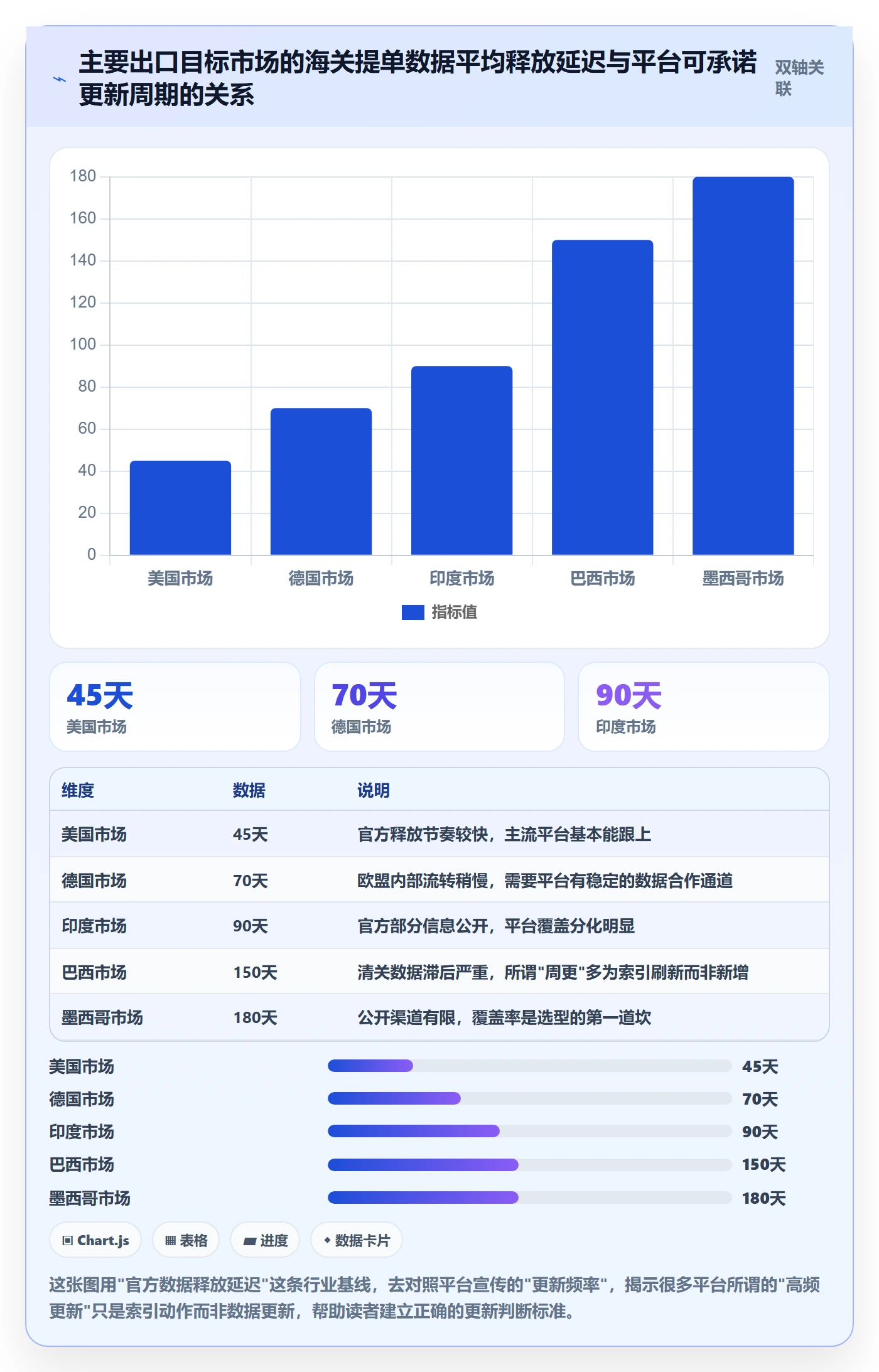Screen dimensions: 879x1372
Task: Click the summary paragraph starting 这张图用
Action: coord(434,1297)
